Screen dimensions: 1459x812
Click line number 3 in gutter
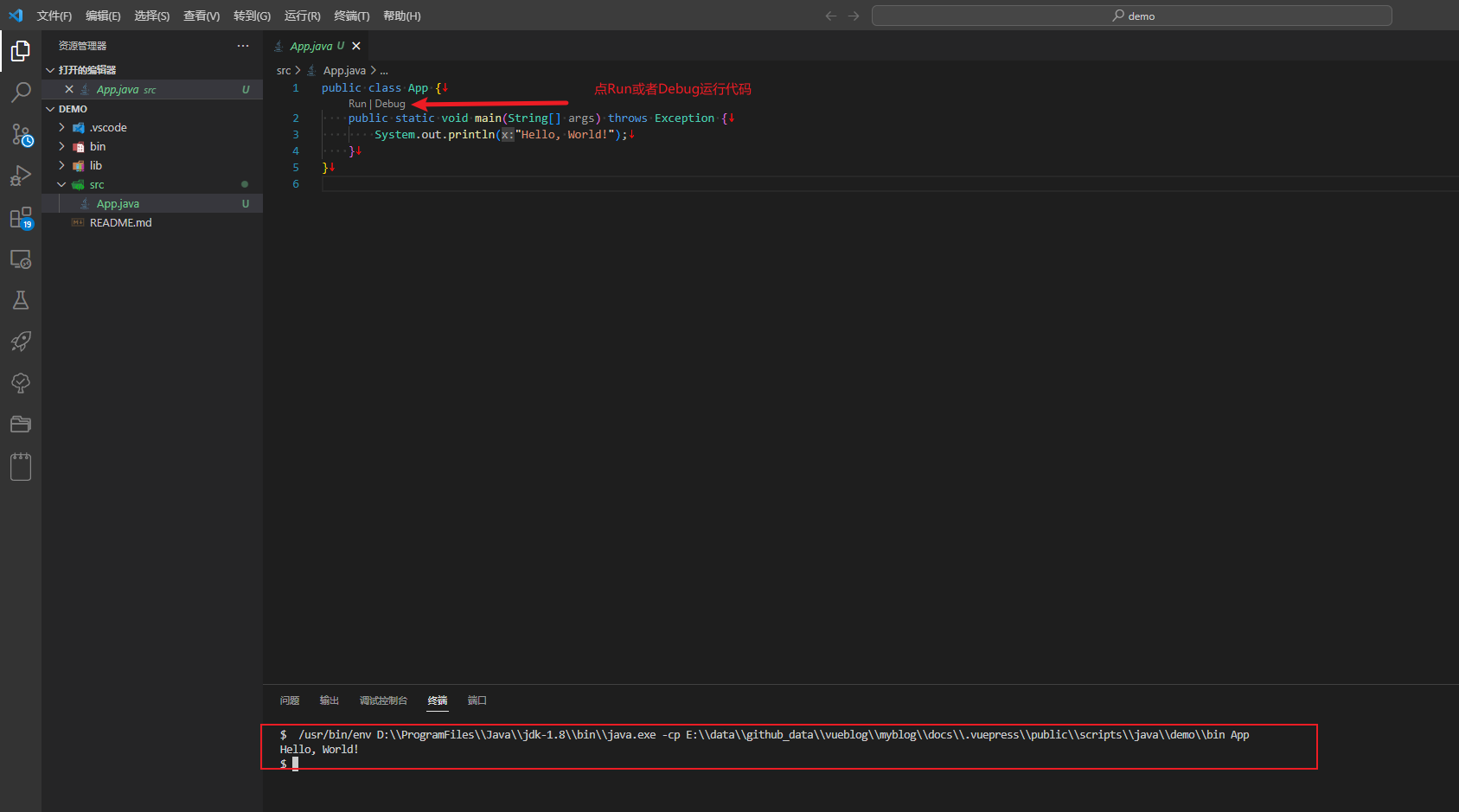coord(296,134)
